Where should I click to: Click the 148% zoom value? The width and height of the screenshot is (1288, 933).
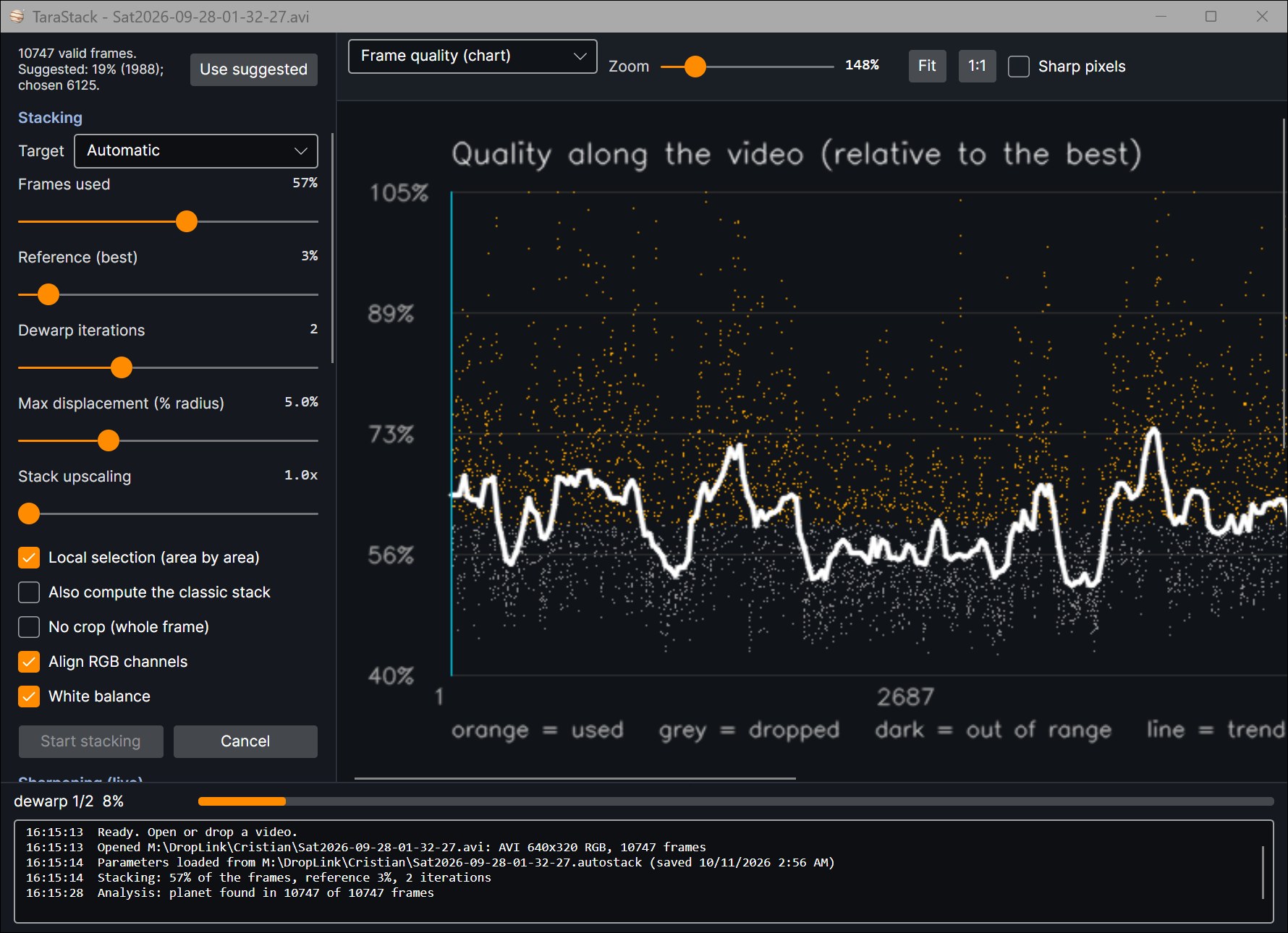[862, 65]
